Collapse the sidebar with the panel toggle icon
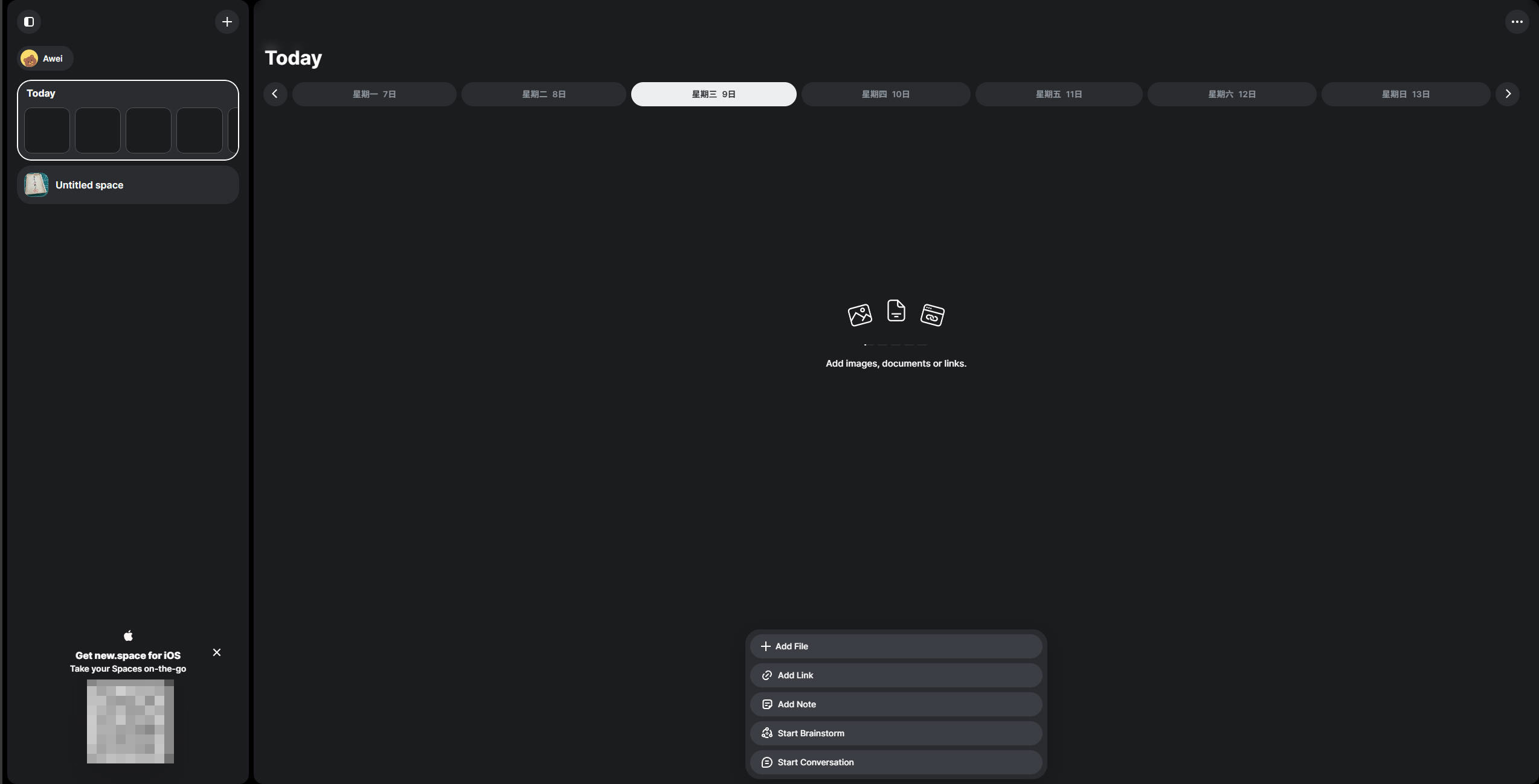 tap(29, 22)
